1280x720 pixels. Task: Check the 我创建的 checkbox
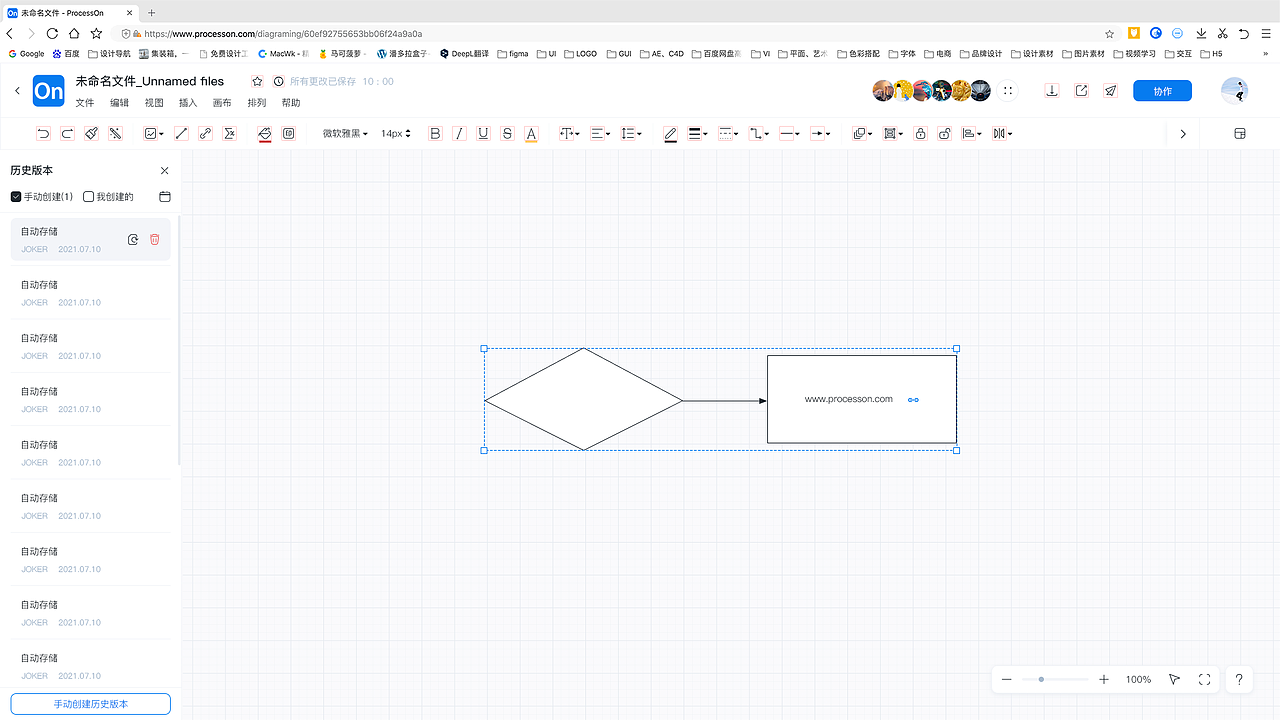[x=89, y=197]
